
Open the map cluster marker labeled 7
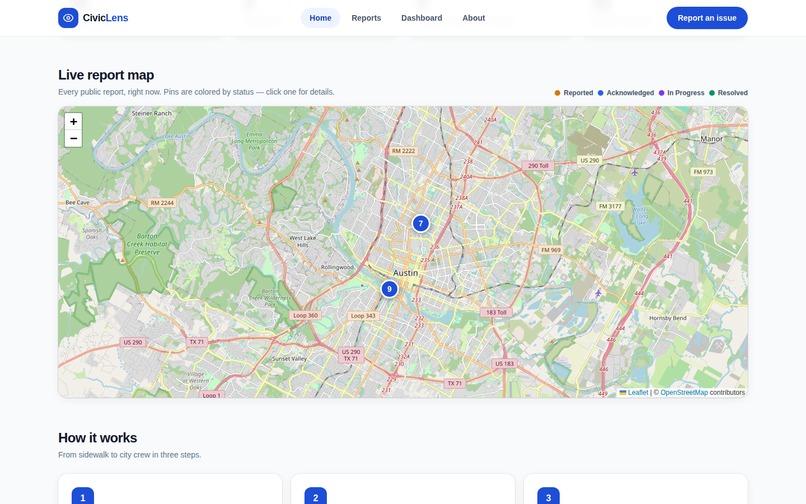click(x=420, y=223)
